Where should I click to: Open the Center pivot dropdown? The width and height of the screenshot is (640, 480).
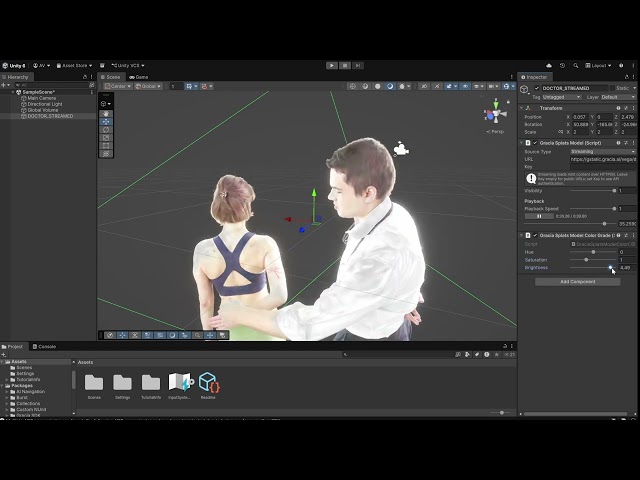pyautogui.click(x=118, y=86)
